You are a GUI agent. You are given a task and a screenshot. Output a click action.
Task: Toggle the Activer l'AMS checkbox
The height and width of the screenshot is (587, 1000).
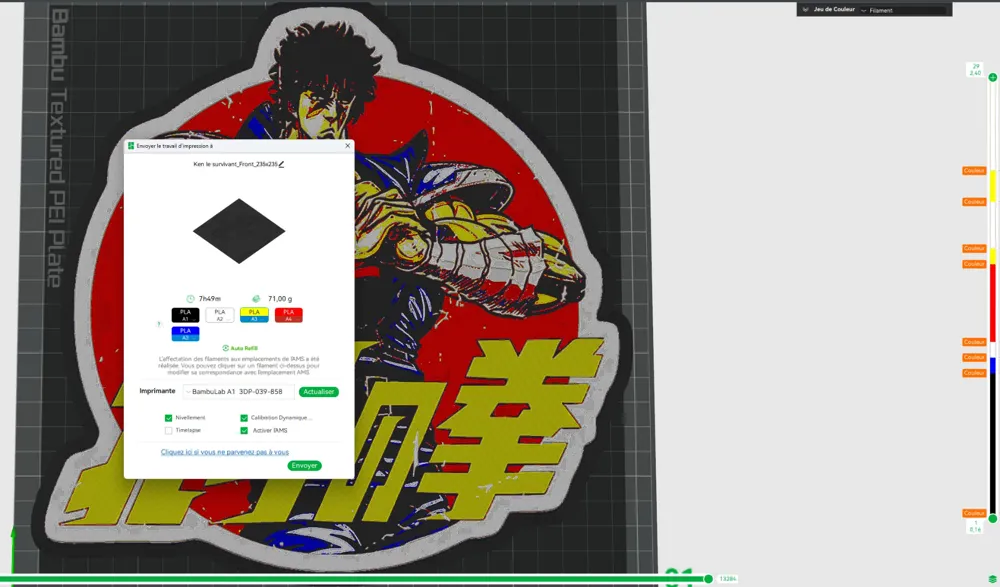point(244,431)
